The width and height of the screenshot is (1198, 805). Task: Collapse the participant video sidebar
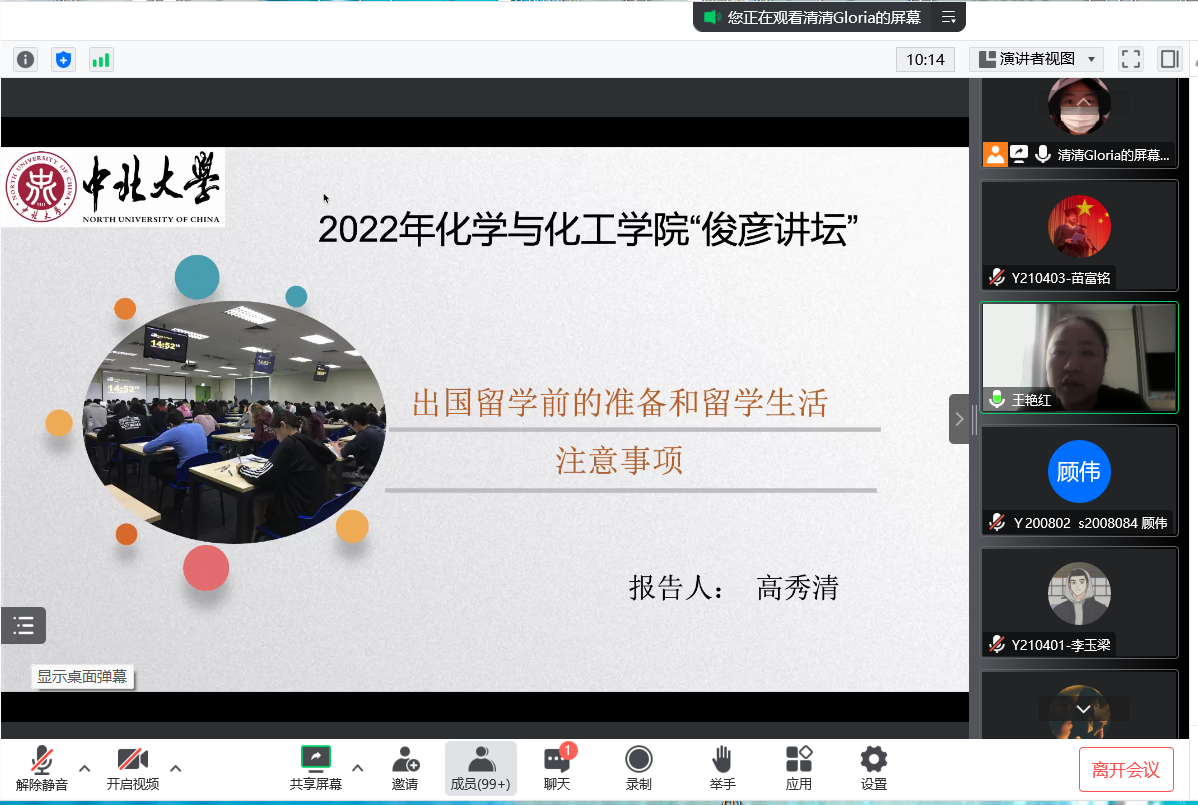point(959,418)
